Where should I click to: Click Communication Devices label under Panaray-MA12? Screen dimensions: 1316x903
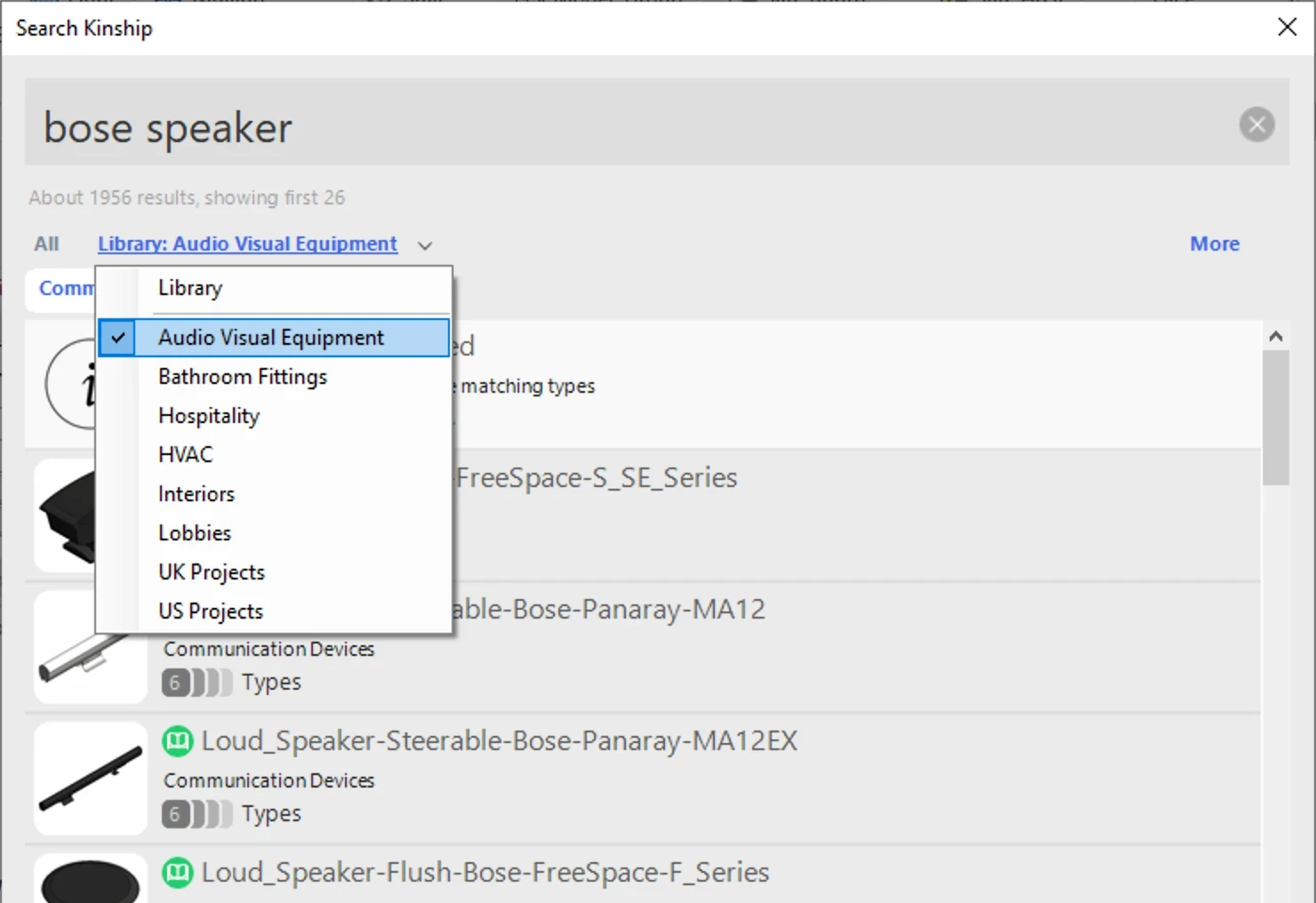(269, 649)
